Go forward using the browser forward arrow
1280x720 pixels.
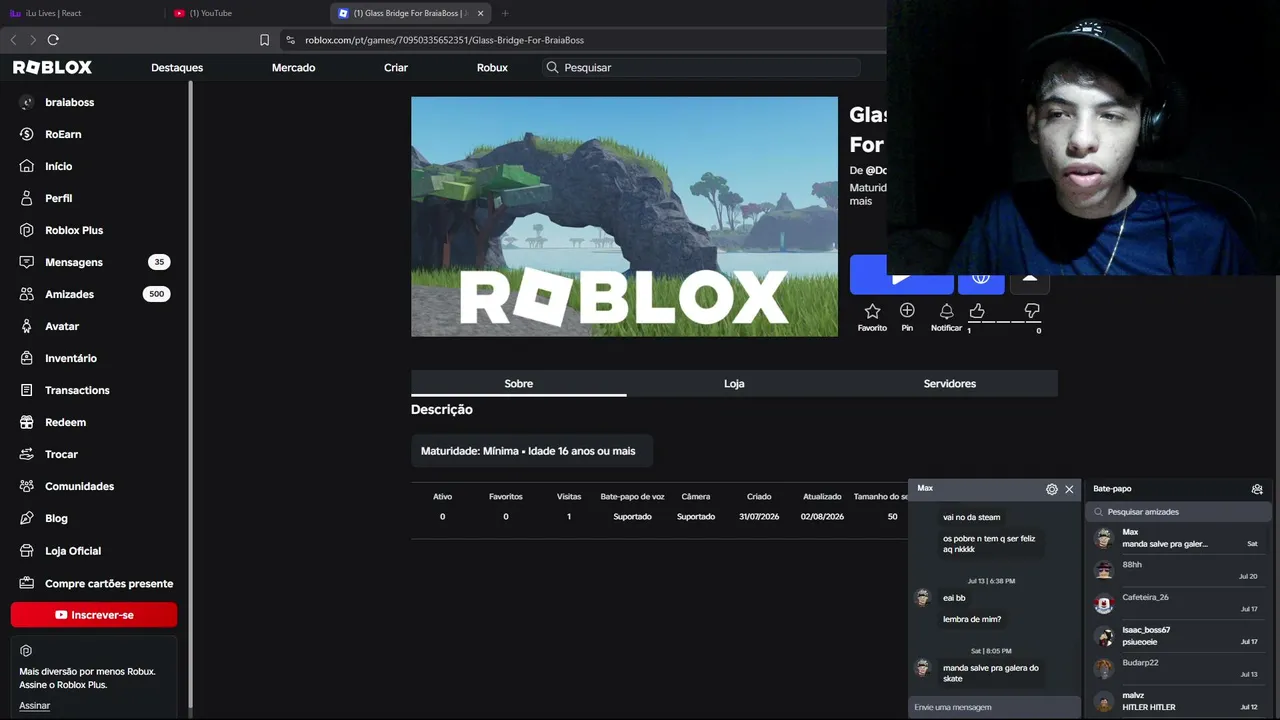pos(33,40)
